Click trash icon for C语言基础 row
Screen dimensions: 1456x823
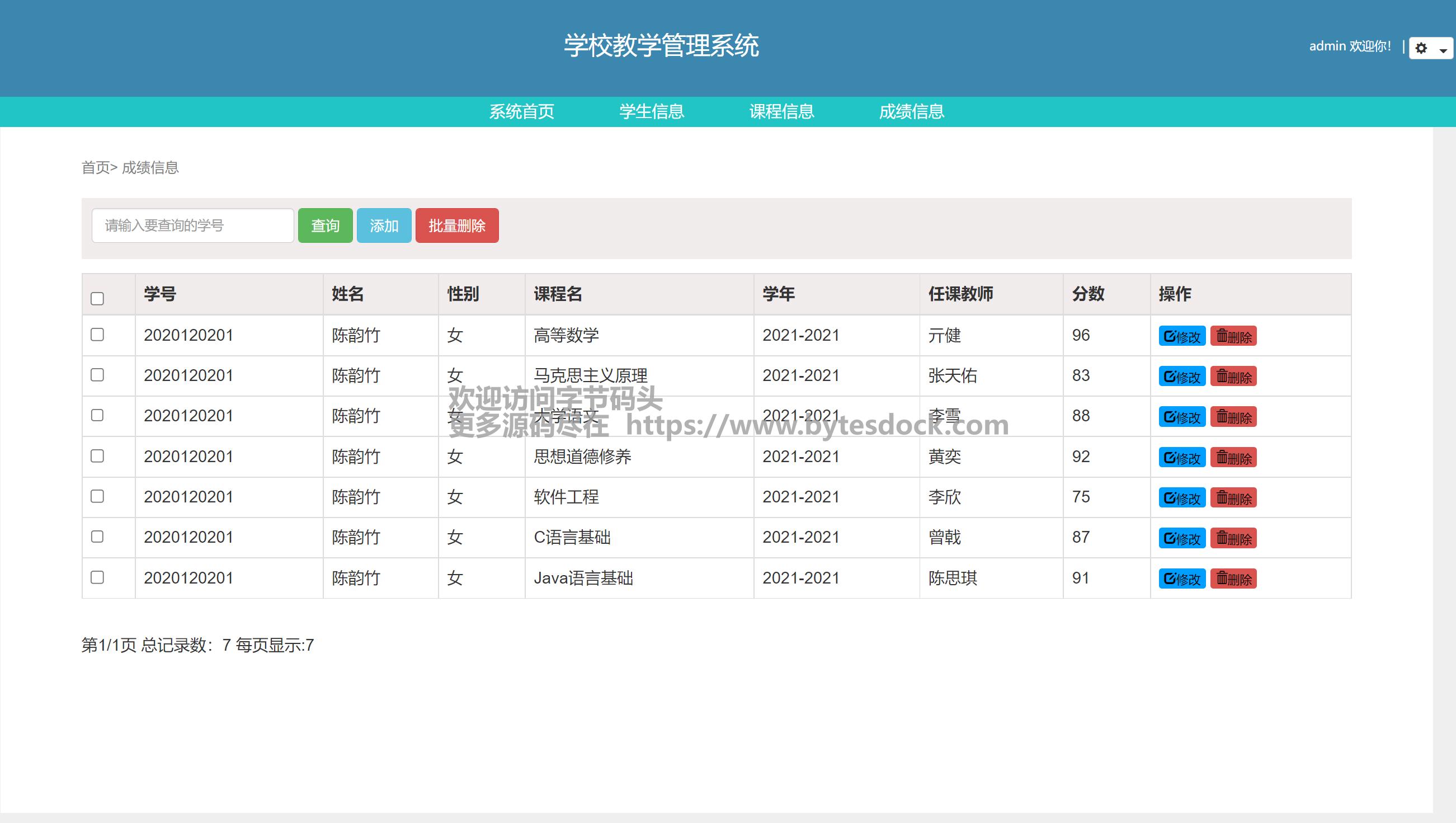click(x=1222, y=538)
